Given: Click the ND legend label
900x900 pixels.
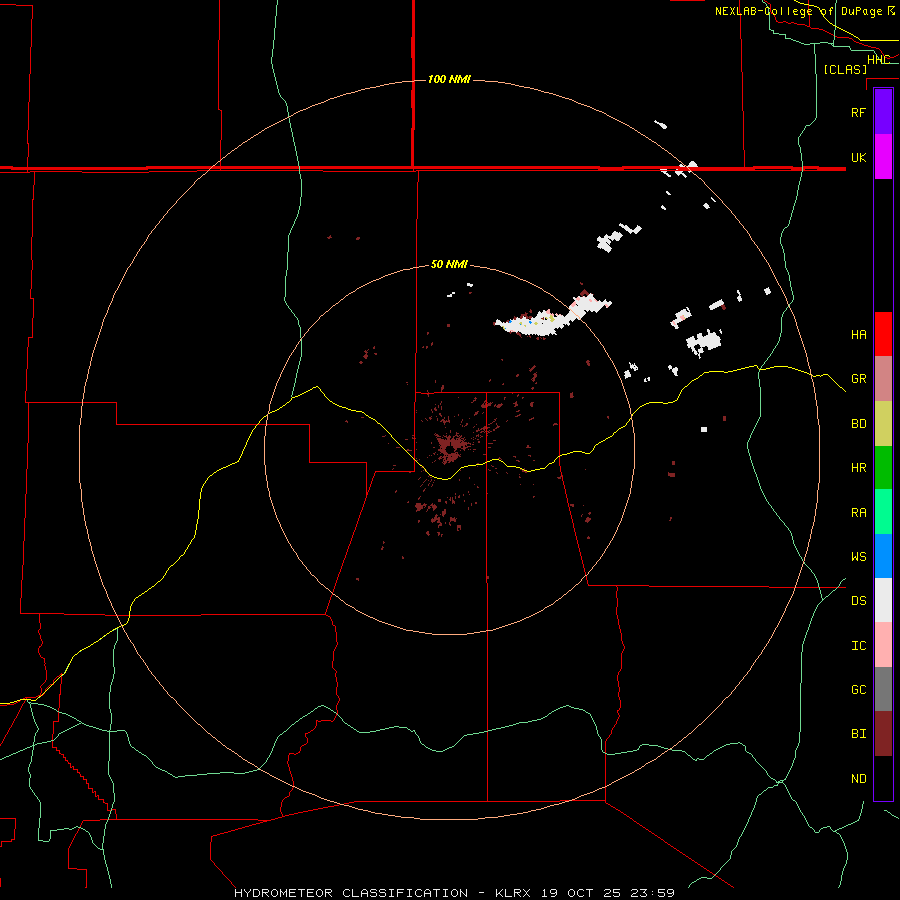Looking at the screenshot, I should click(x=858, y=779).
